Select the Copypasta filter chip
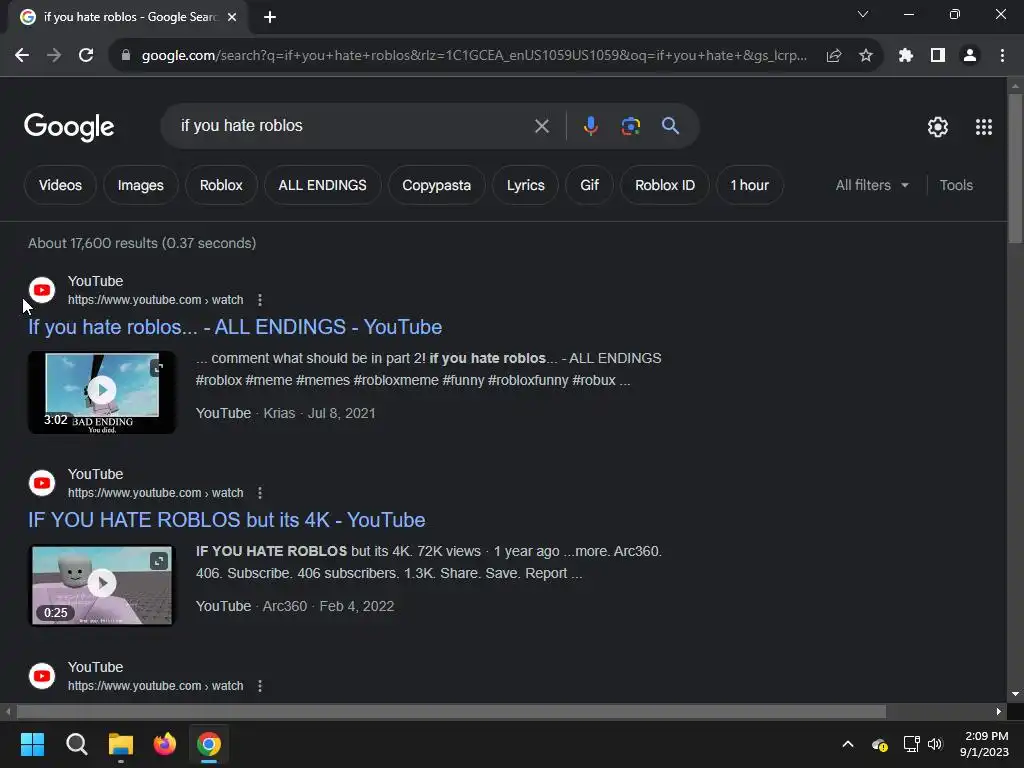Screen dimensions: 1024x768 pos(436,185)
